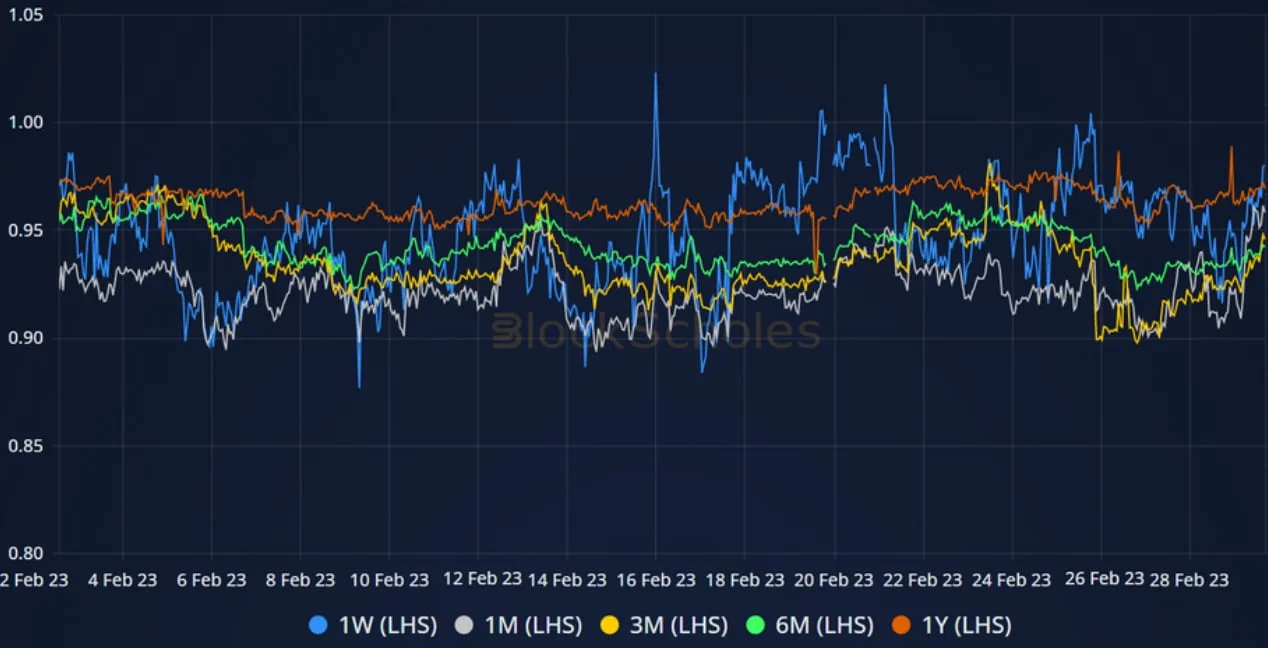Click the 2 Feb 23 axis label

pos(34,580)
